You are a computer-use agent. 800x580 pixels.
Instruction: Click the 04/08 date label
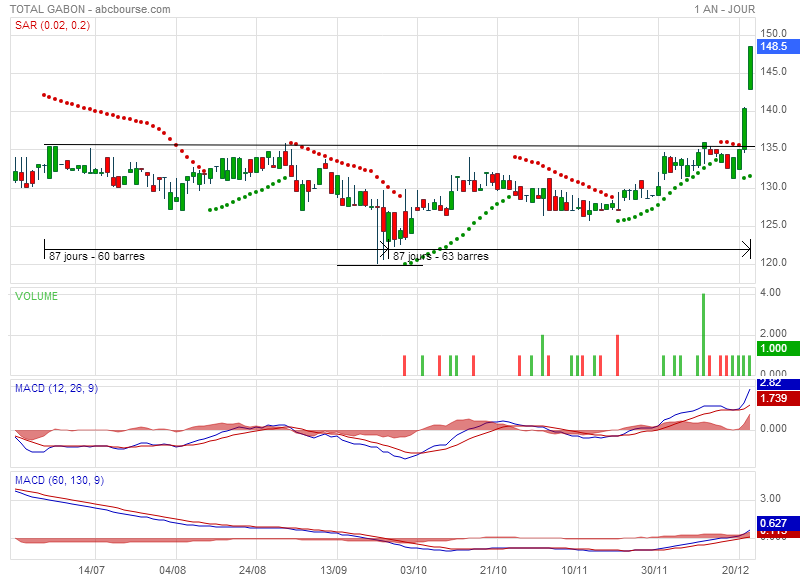pyautogui.click(x=172, y=570)
